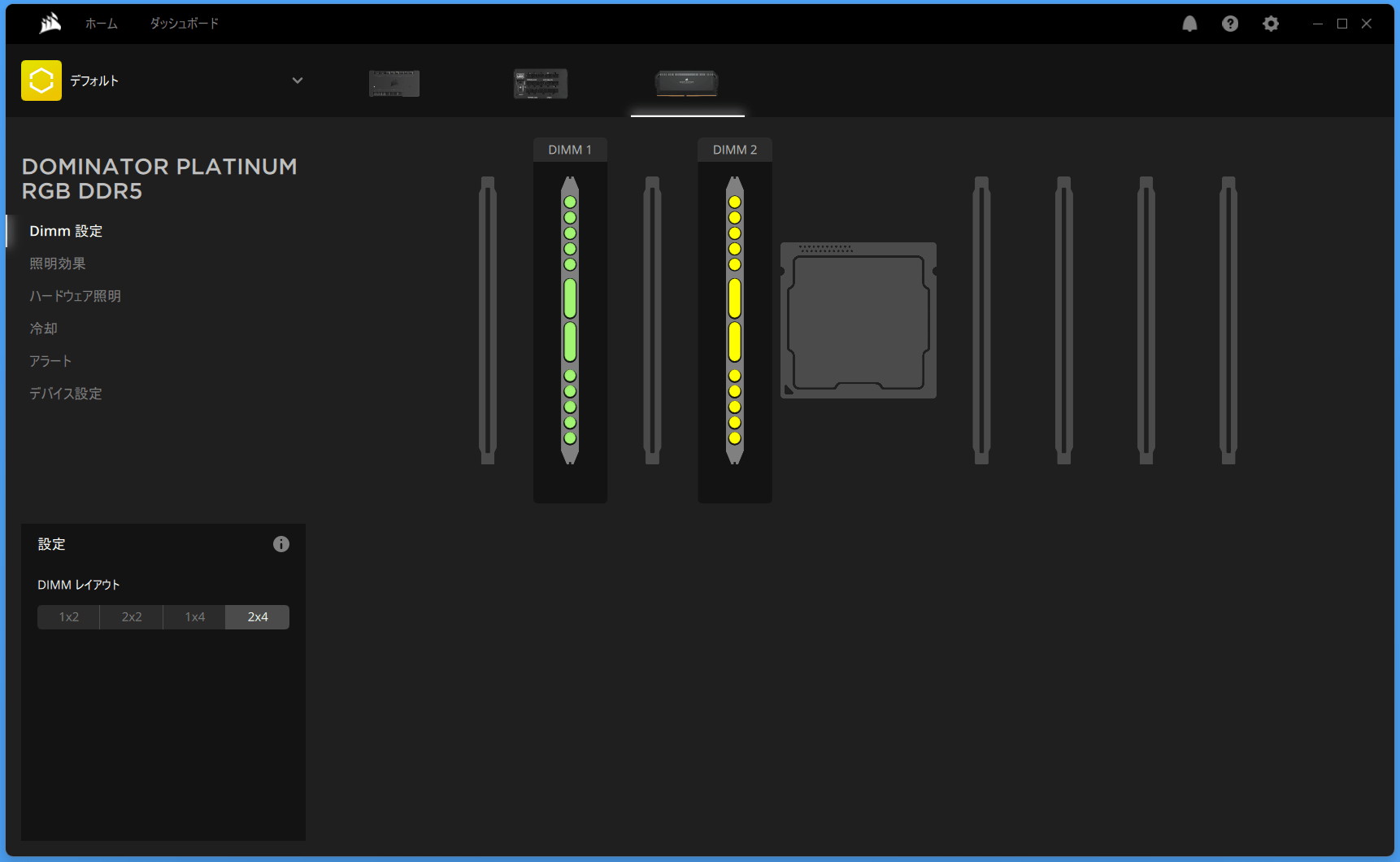This screenshot has height=862, width=1400.
Task: Maximize the iCUE window
Action: (x=1342, y=24)
